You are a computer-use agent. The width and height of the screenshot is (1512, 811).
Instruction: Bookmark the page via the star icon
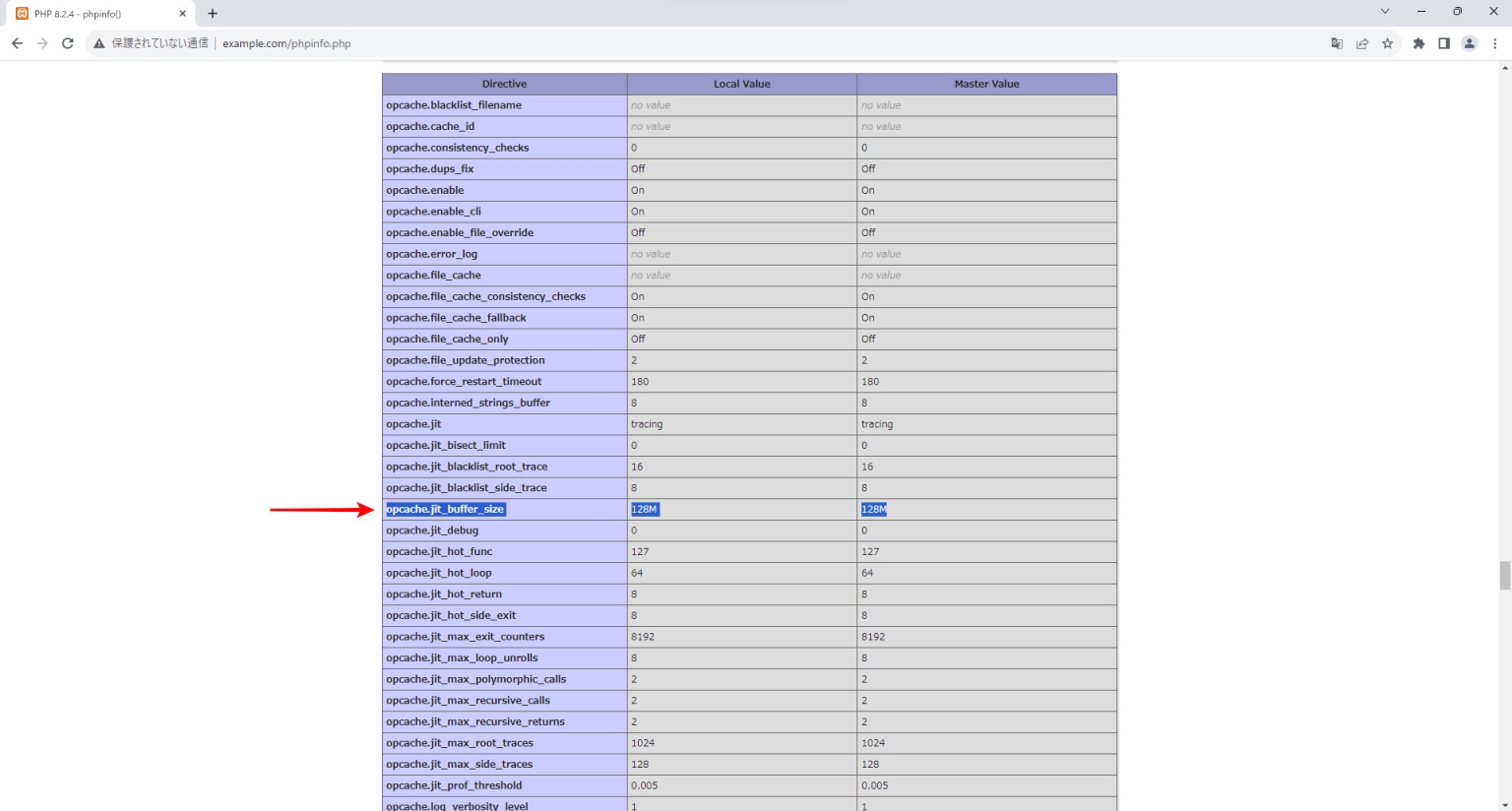(1388, 43)
